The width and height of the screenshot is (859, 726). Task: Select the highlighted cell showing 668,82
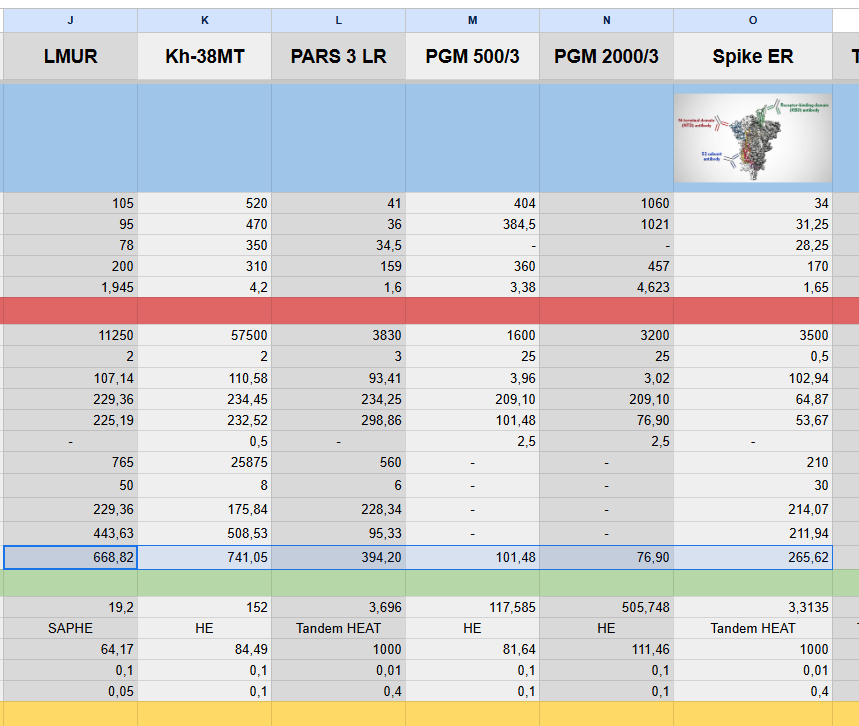(70, 558)
